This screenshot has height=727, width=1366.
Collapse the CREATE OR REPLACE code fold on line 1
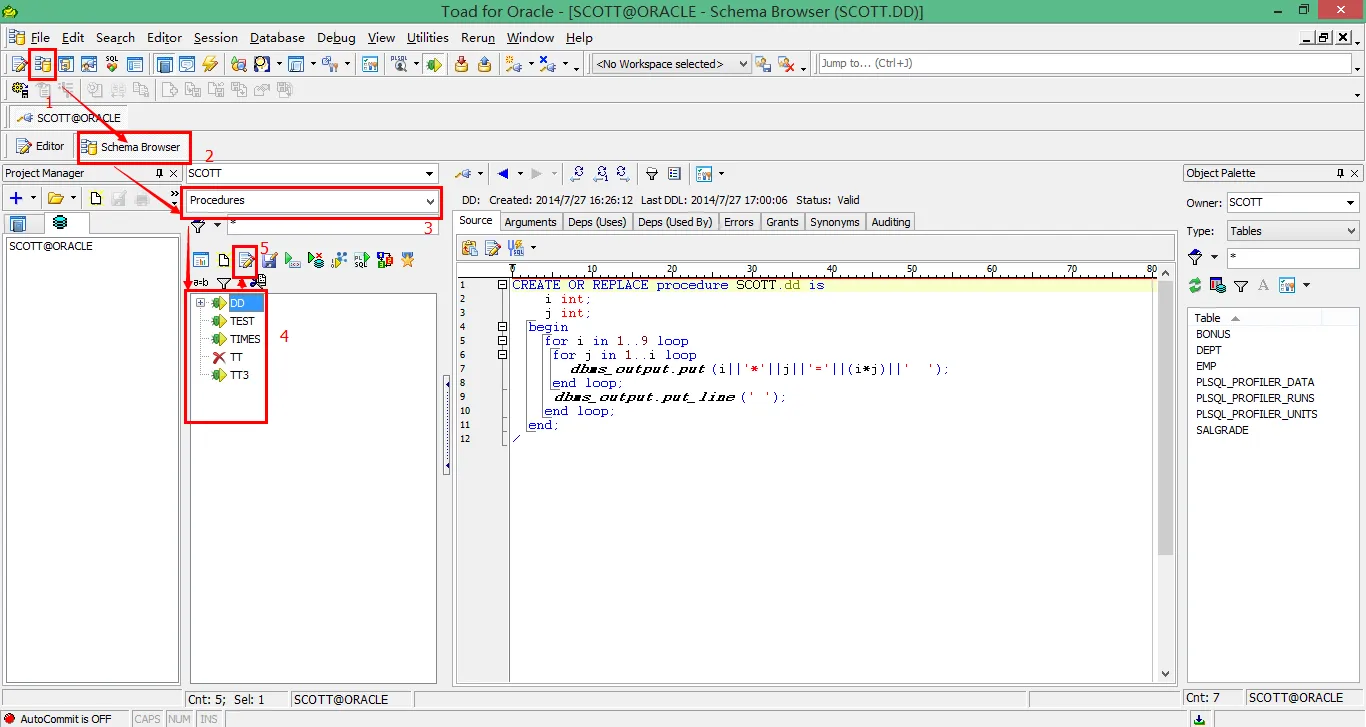click(x=503, y=285)
